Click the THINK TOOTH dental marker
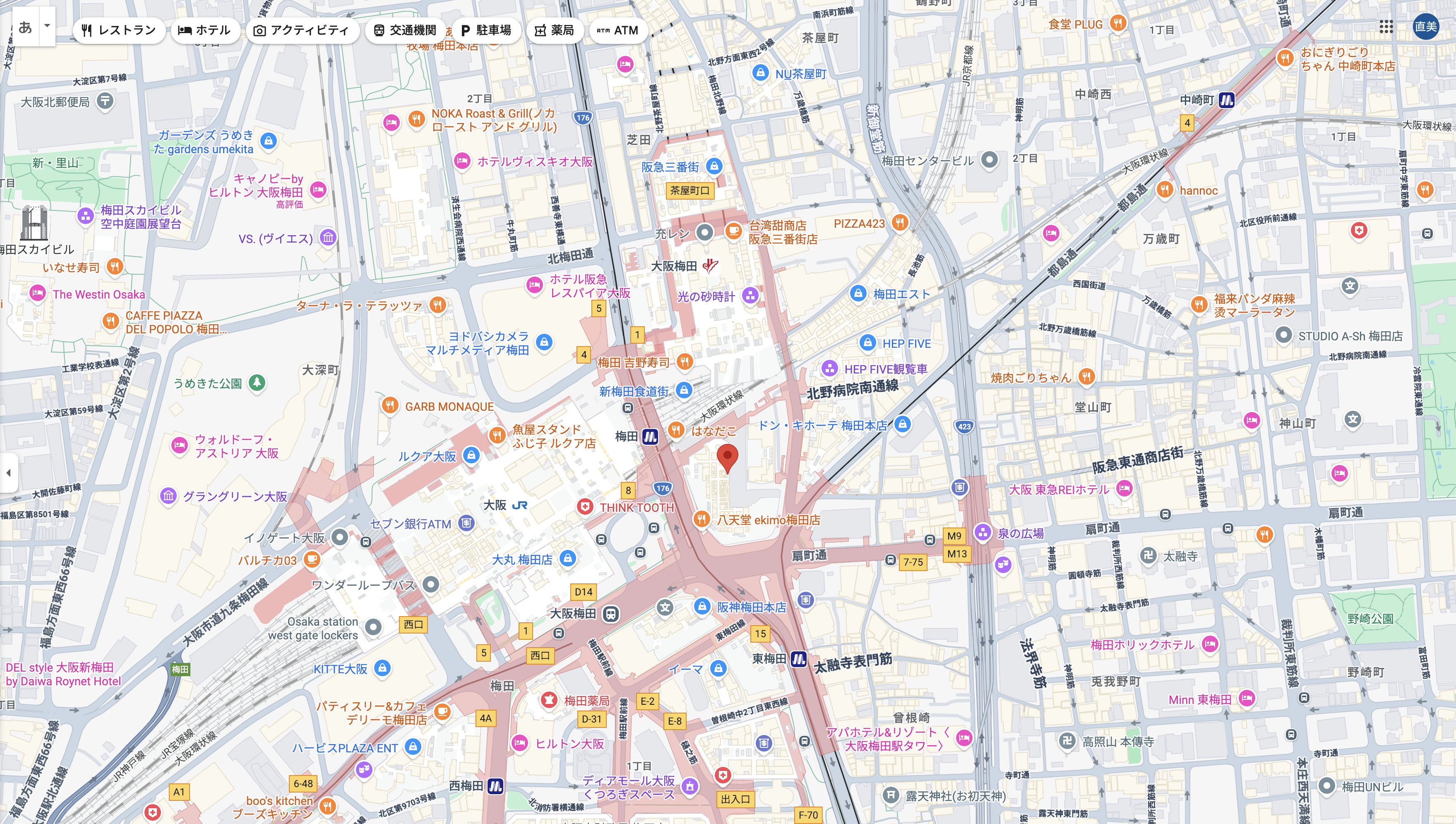This screenshot has height=824, width=1456. 586,506
